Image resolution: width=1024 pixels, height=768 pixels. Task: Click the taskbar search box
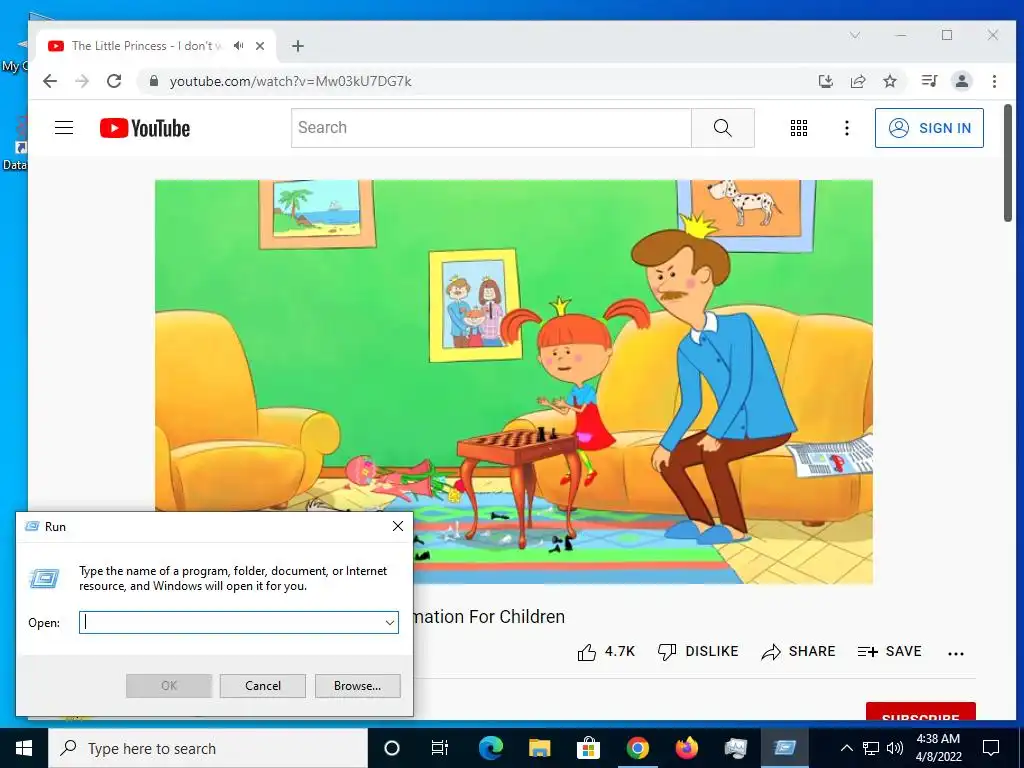click(x=208, y=748)
